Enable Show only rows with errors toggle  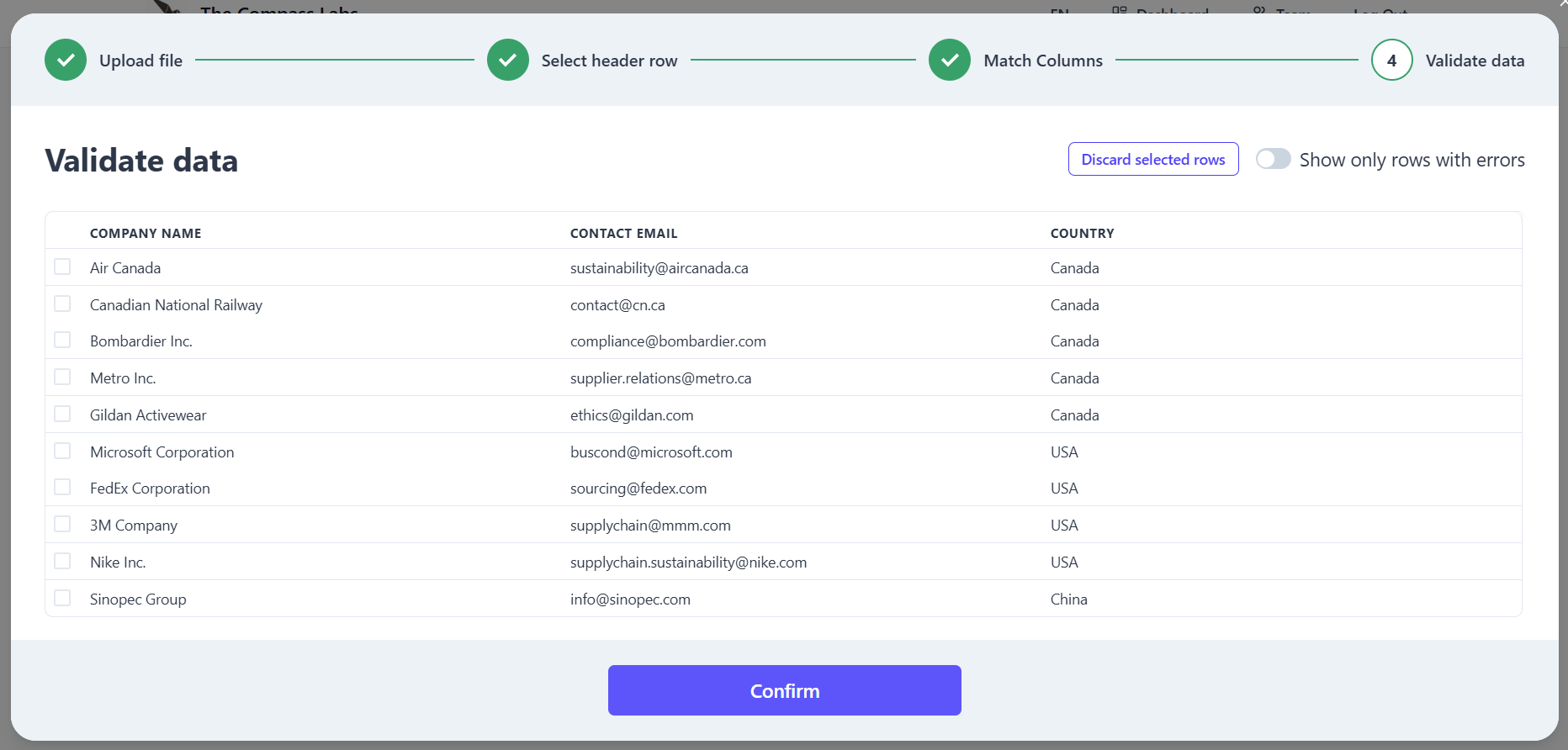[x=1274, y=159]
